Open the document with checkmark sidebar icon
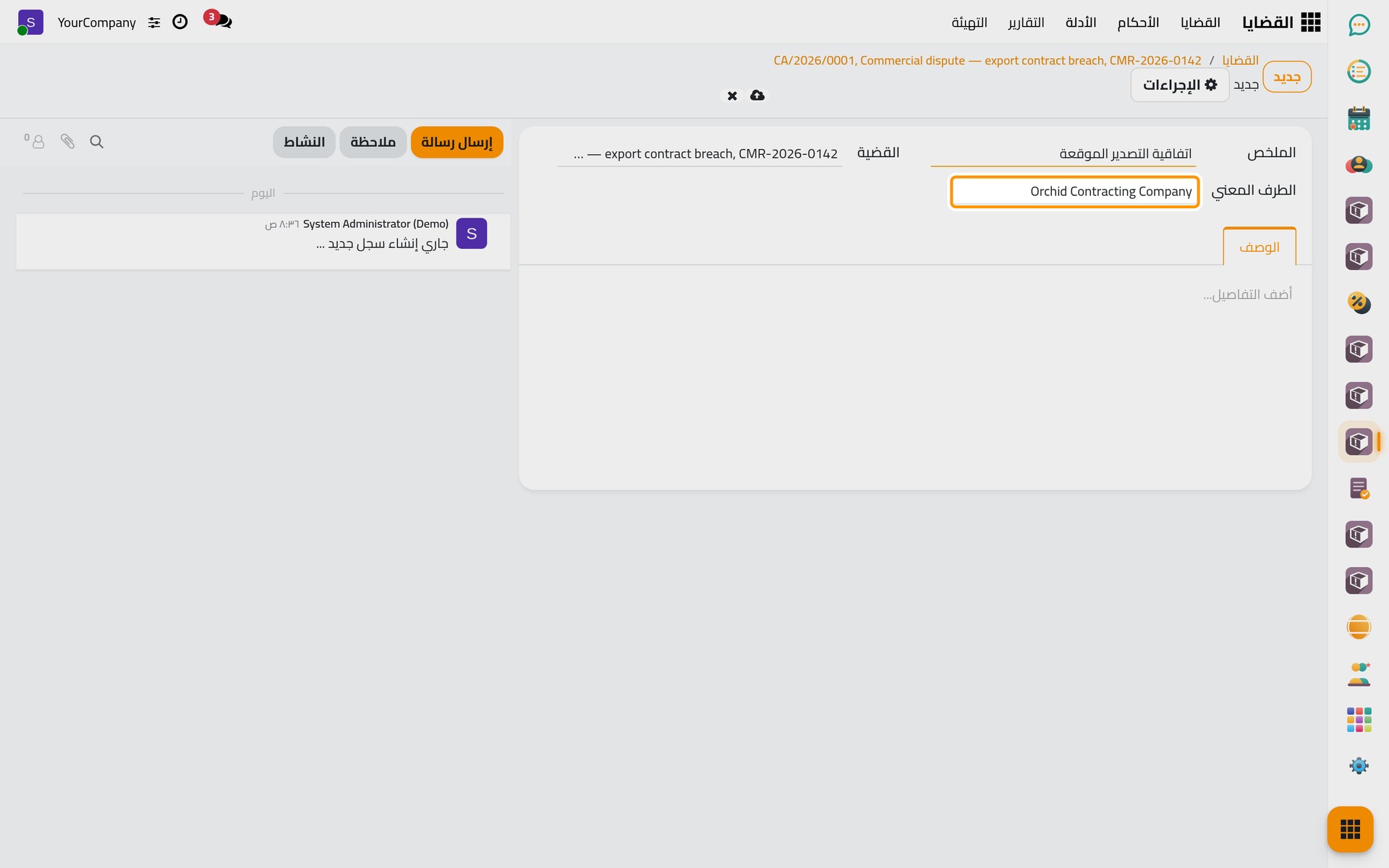This screenshot has height=868, width=1389. [x=1359, y=488]
